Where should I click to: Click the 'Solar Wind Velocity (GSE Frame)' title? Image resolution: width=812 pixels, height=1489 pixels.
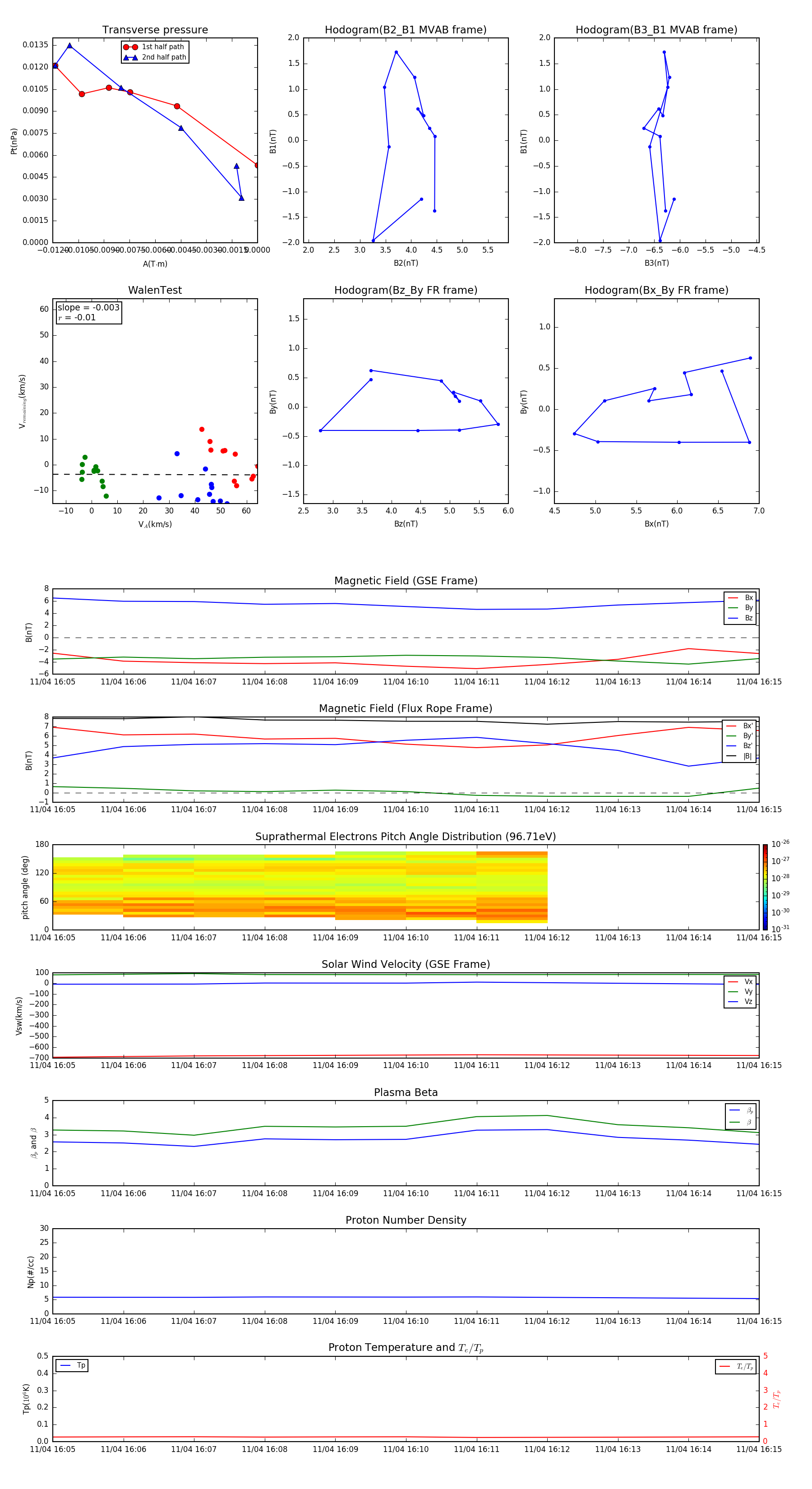click(406, 965)
